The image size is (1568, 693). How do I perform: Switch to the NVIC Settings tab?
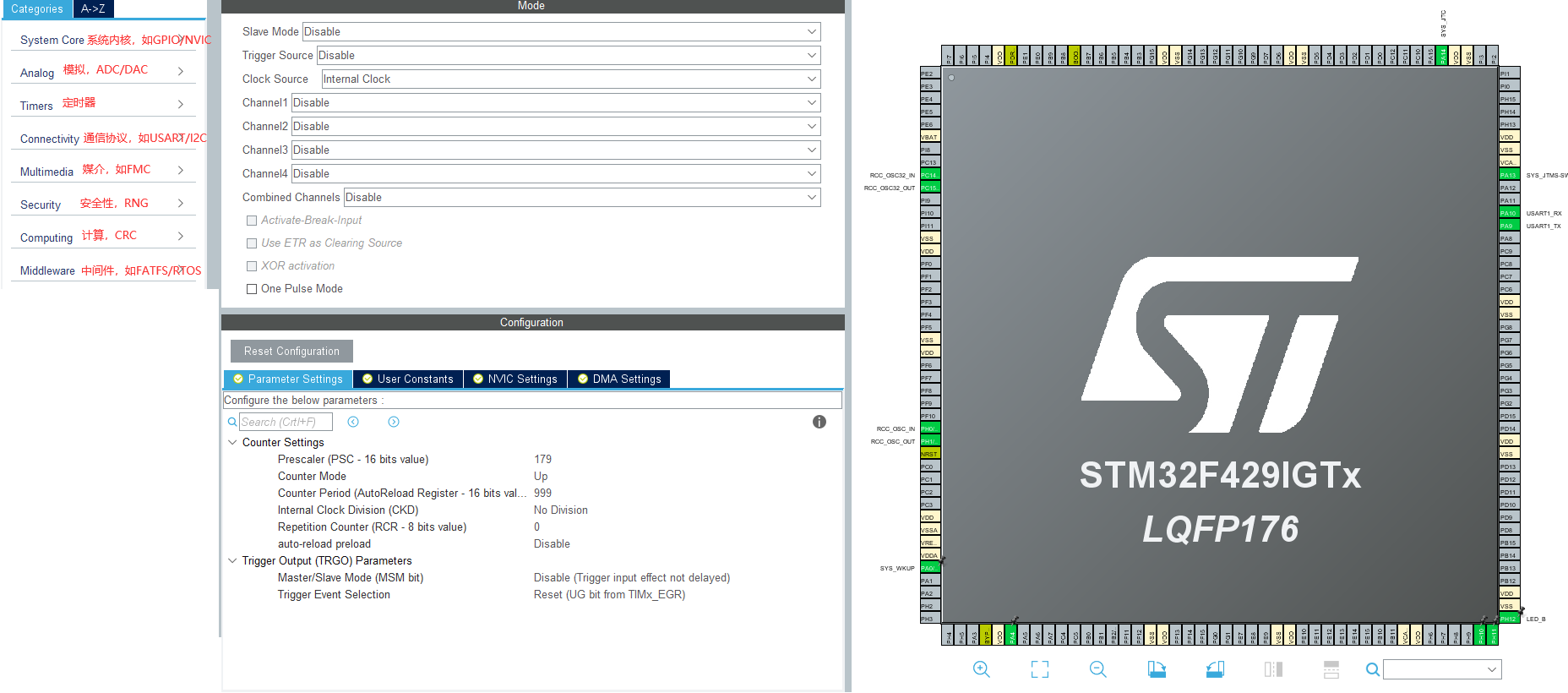514,379
